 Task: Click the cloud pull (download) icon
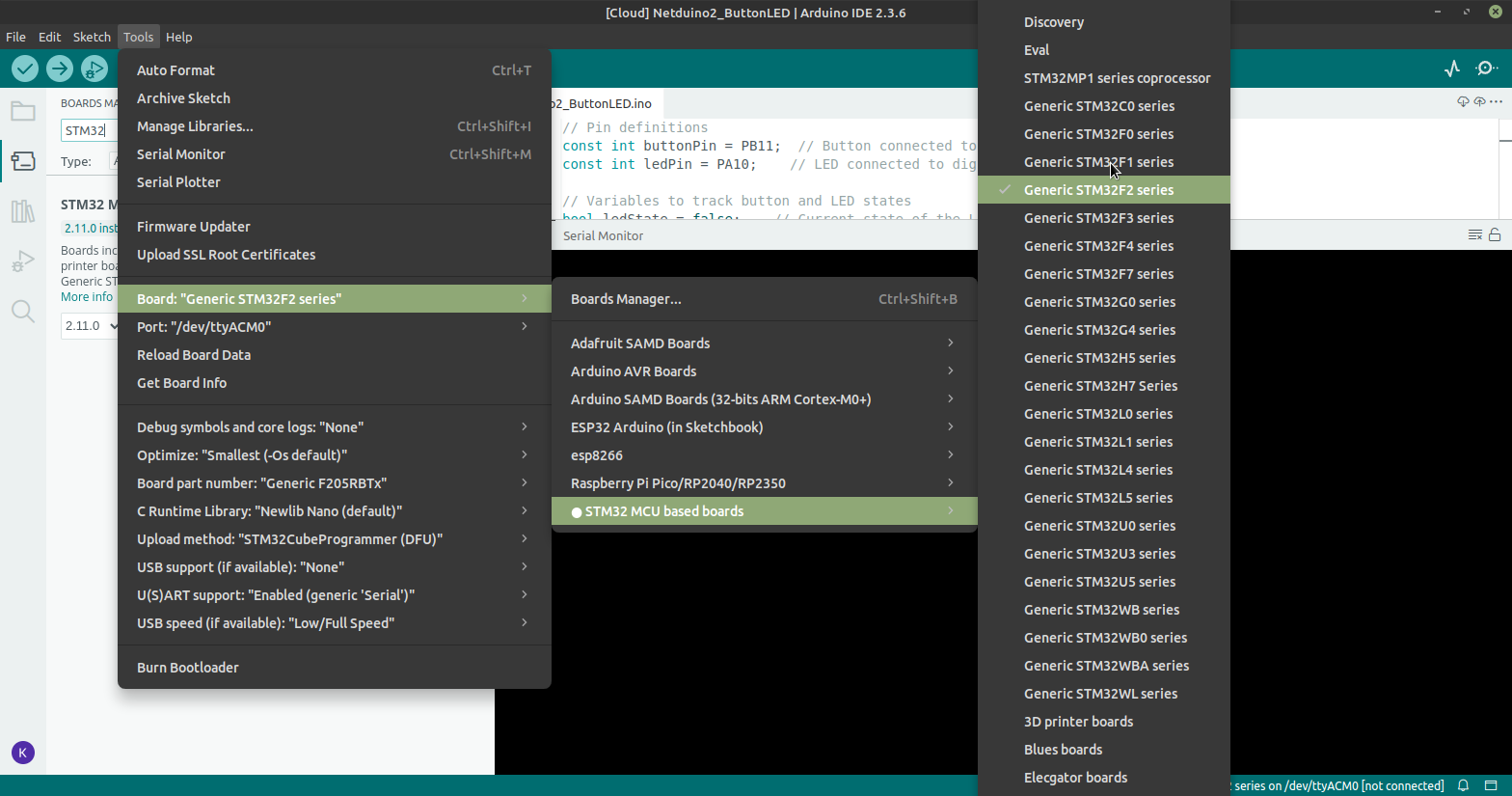[1463, 101]
